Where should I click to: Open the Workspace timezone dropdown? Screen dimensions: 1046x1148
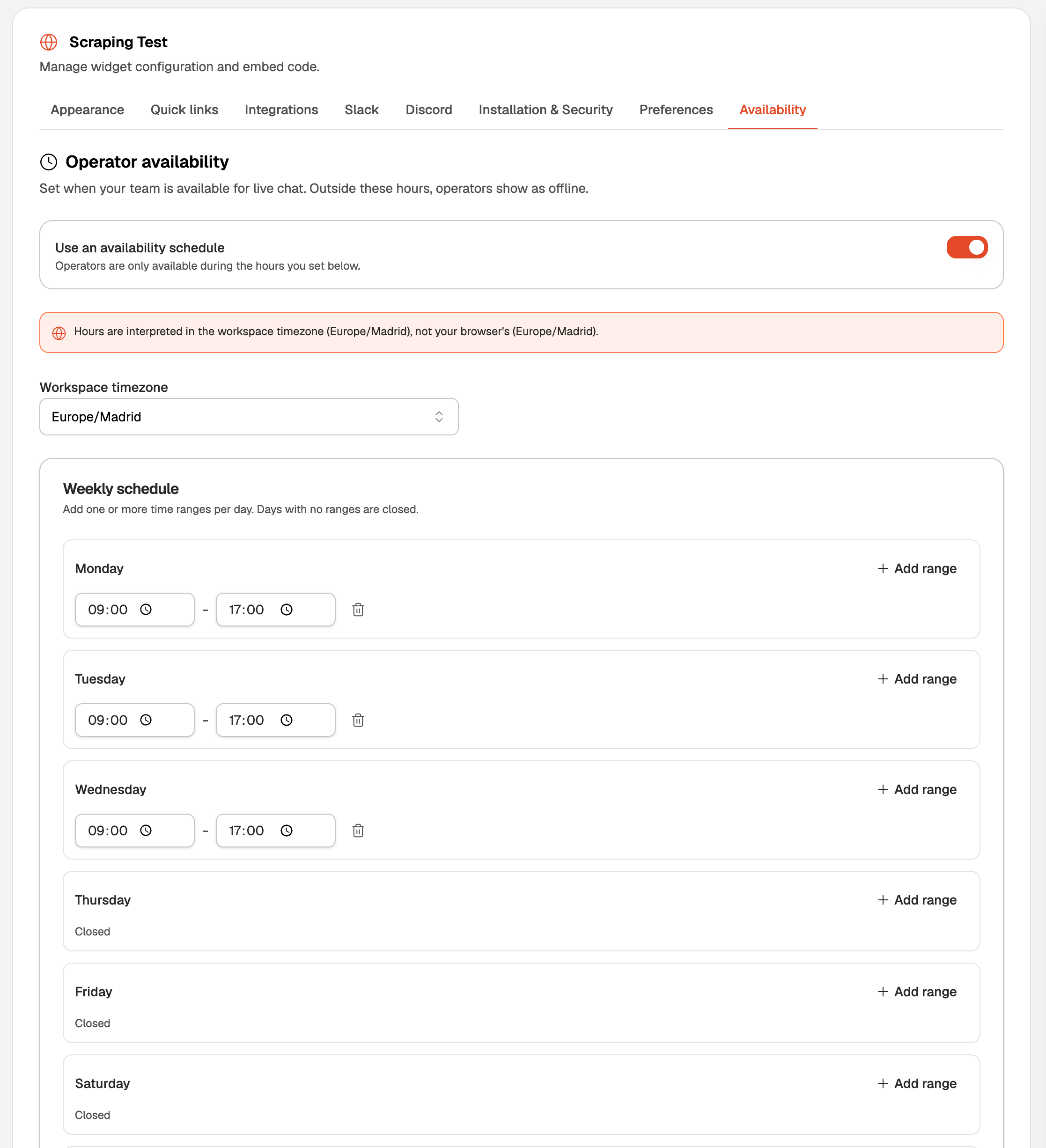tap(249, 417)
